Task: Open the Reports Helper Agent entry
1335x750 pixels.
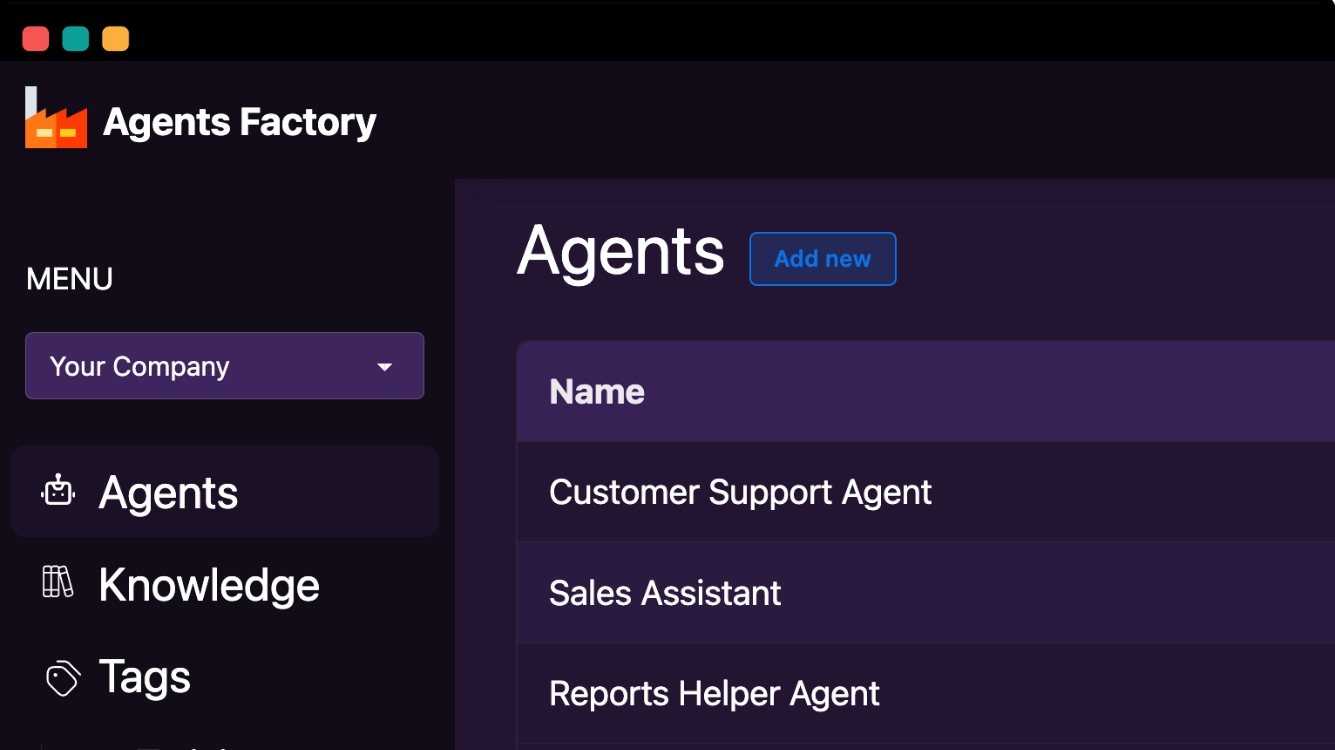Action: point(714,693)
